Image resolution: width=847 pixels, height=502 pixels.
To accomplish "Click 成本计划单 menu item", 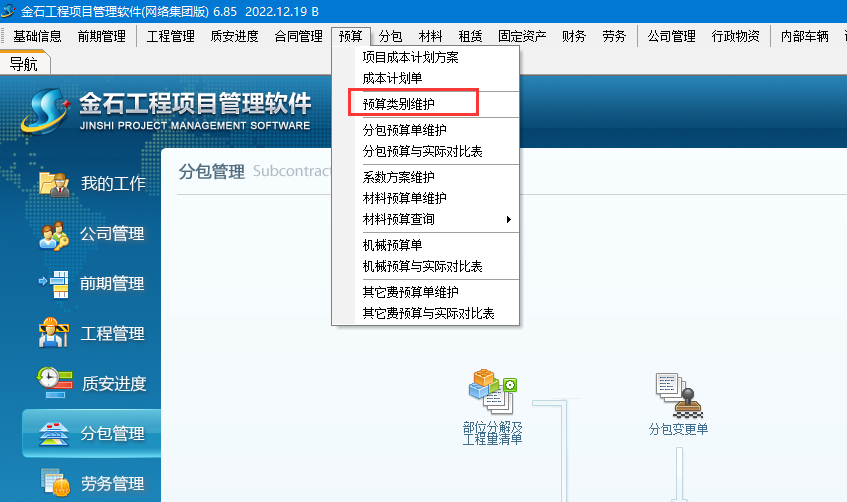I will coord(392,77).
